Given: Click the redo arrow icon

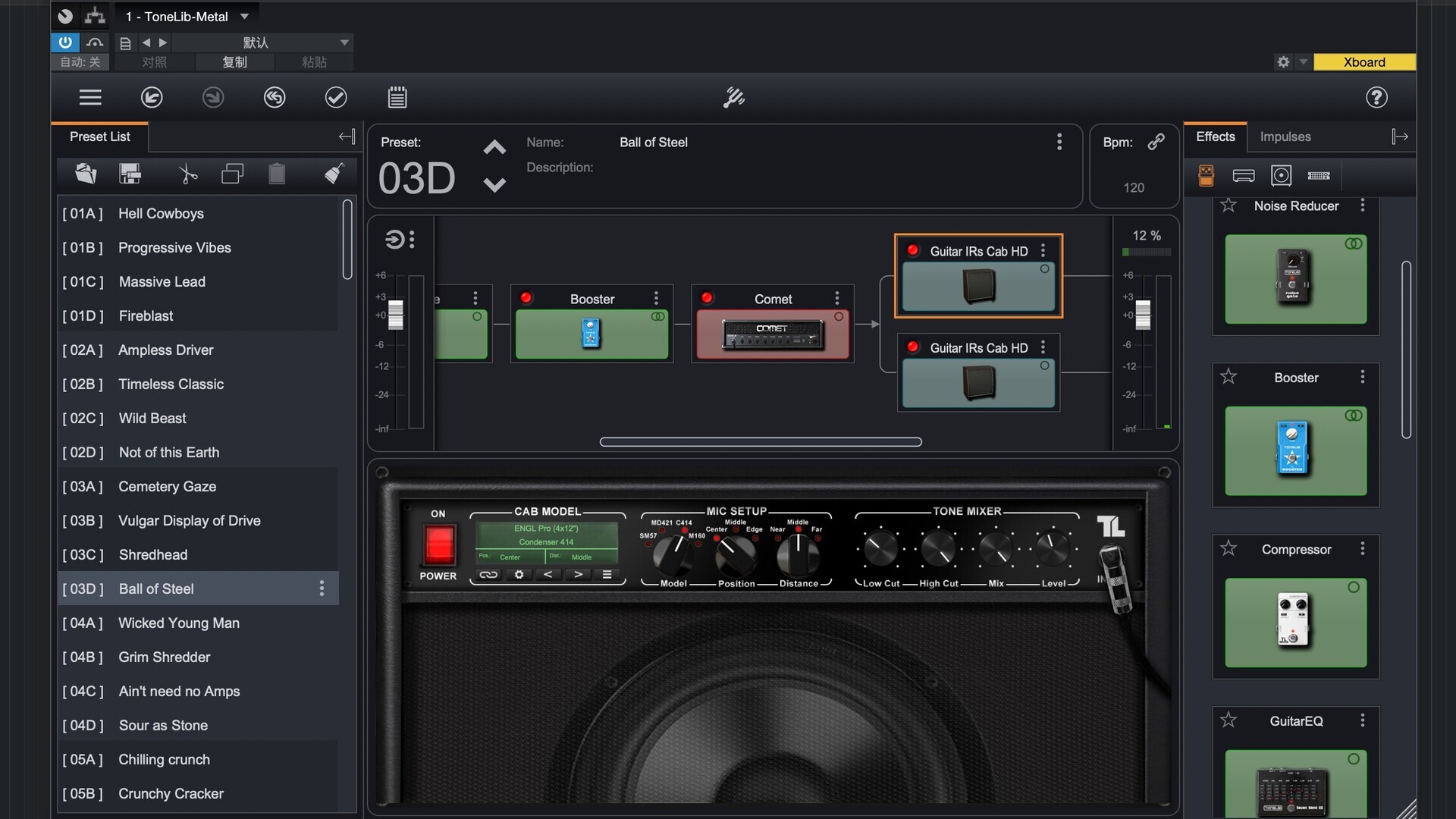Looking at the screenshot, I should point(213,97).
